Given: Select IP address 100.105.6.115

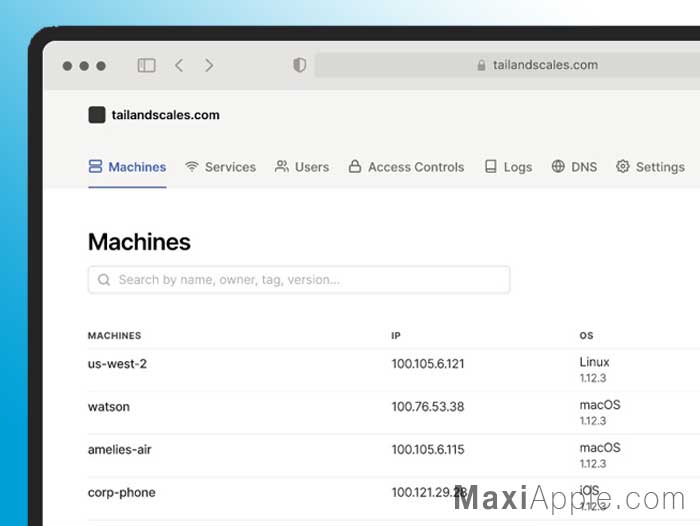Looking at the screenshot, I should [428, 450].
